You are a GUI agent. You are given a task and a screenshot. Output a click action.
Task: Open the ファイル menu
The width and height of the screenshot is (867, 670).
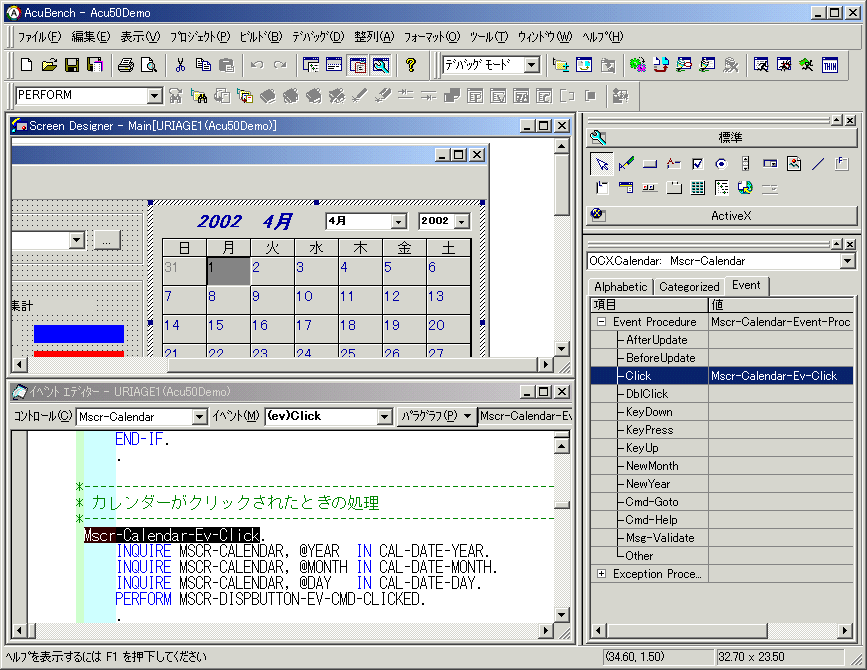coord(39,37)
